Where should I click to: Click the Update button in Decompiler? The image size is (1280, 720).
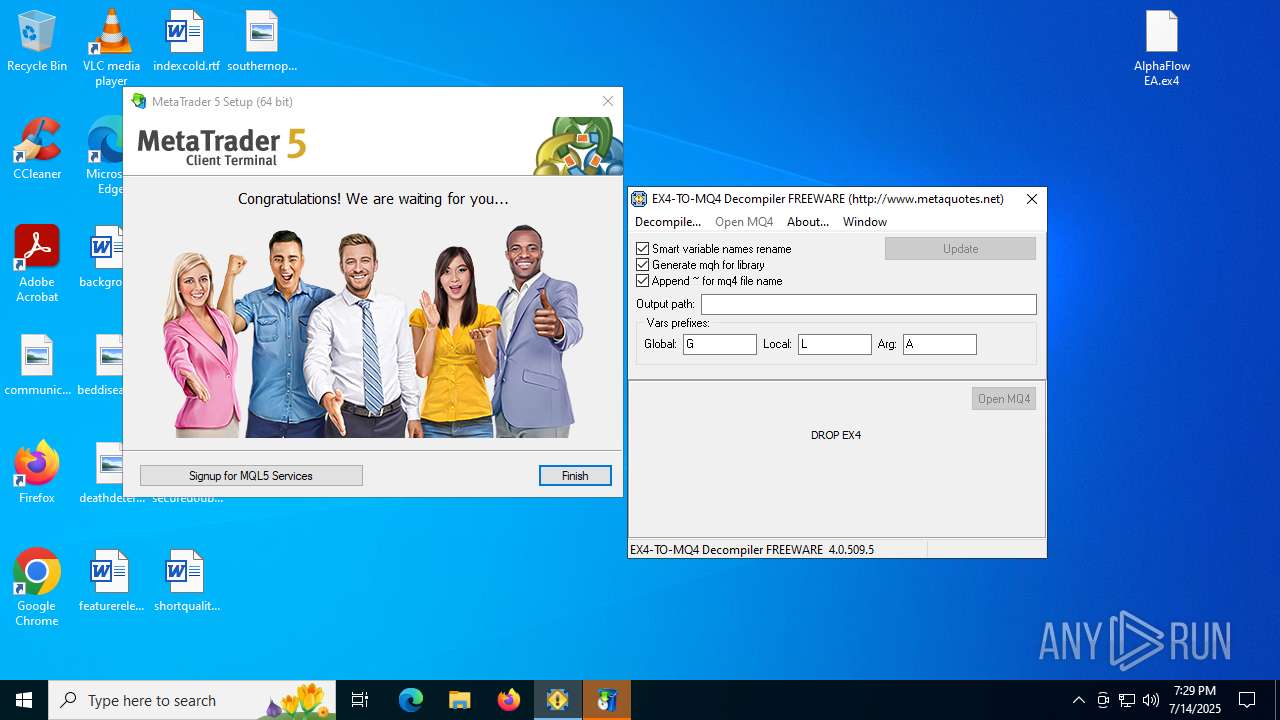click(960, 248)
